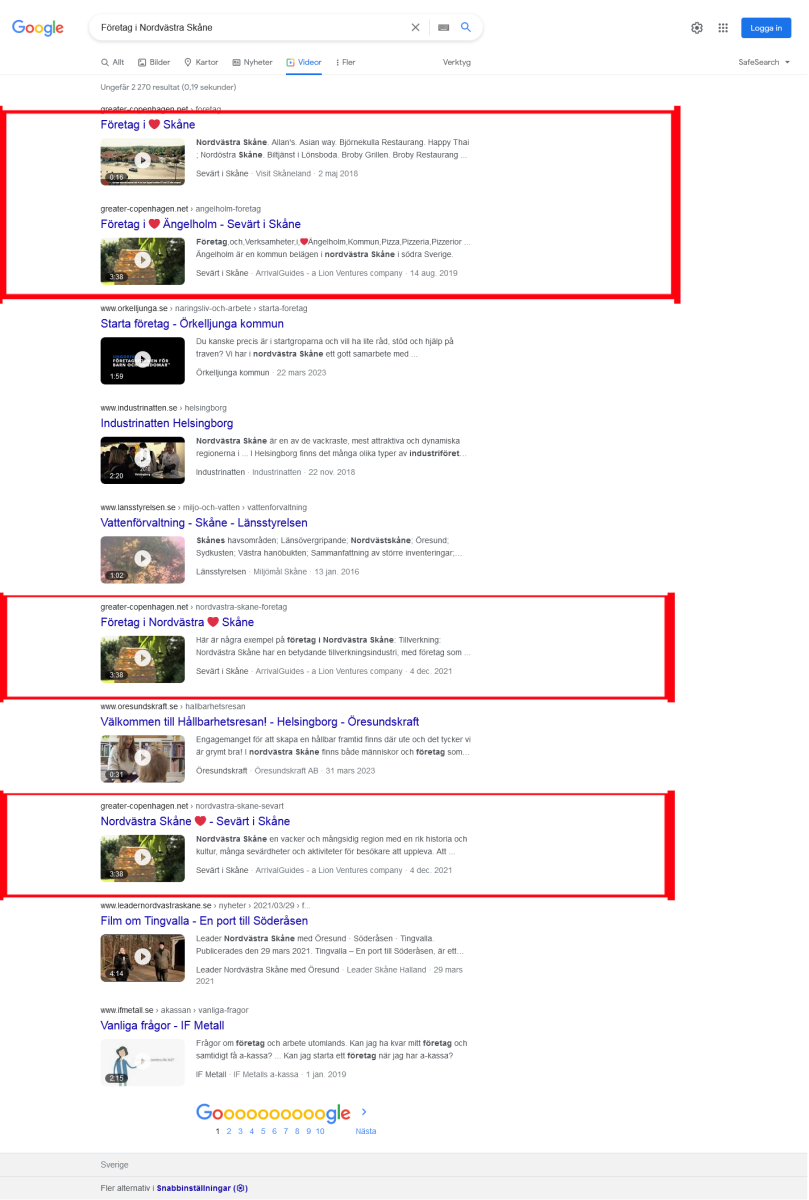Play the "Nordvästra Skåne ❤ - Sevärt" thumbnail
Viewport: 809px width, 1200px height.
pos(142,857)
